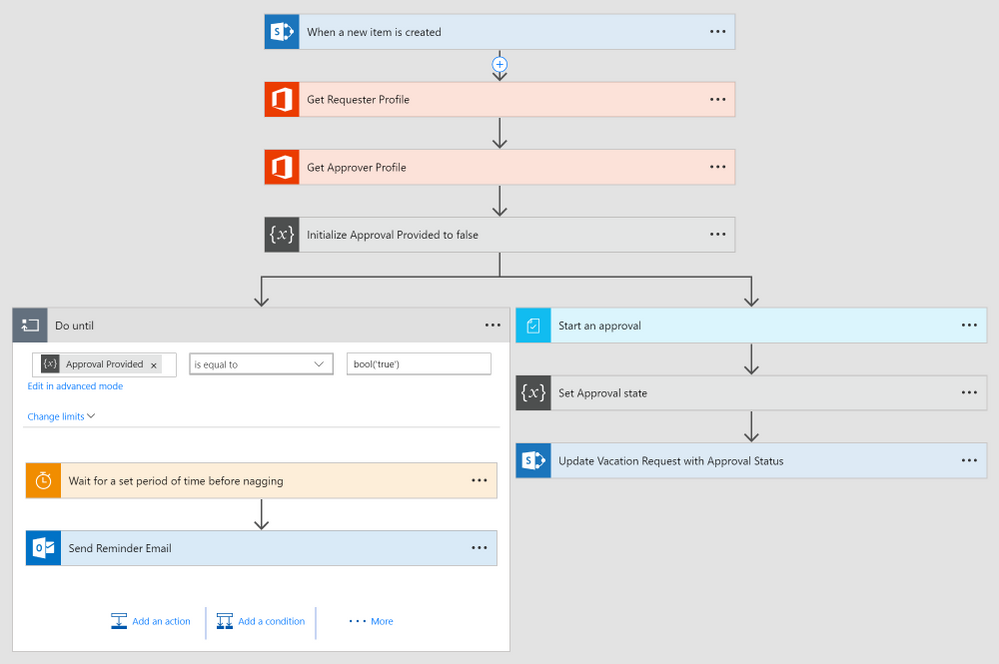Click the SharePoint trigger icon on When a new item is created

pos(280,31)
